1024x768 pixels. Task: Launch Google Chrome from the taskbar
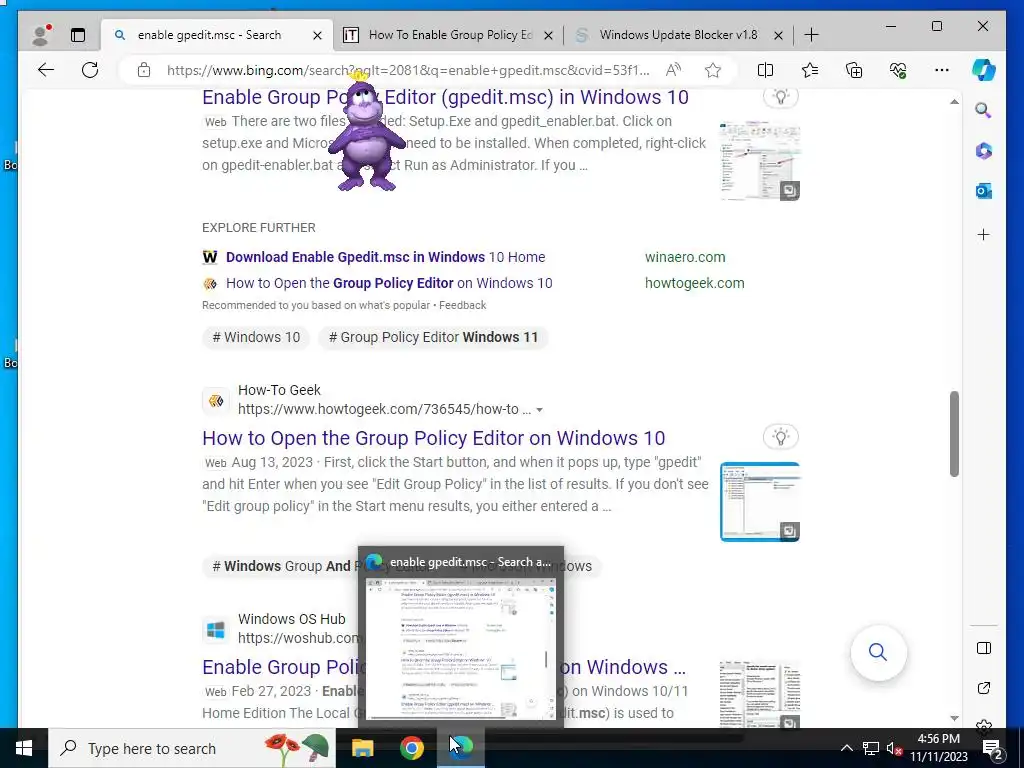411,748
